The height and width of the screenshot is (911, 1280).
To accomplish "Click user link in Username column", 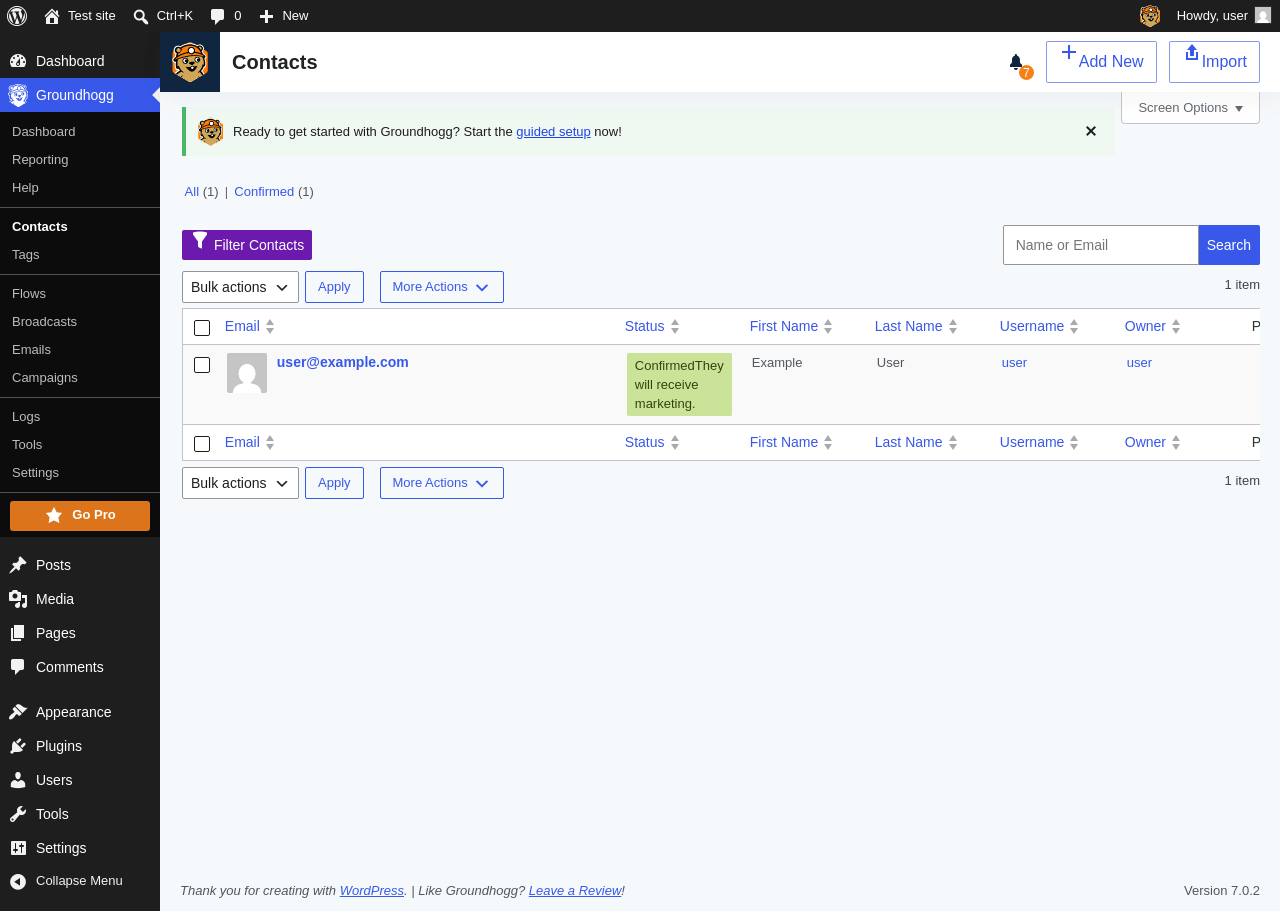I will 1014,363.
